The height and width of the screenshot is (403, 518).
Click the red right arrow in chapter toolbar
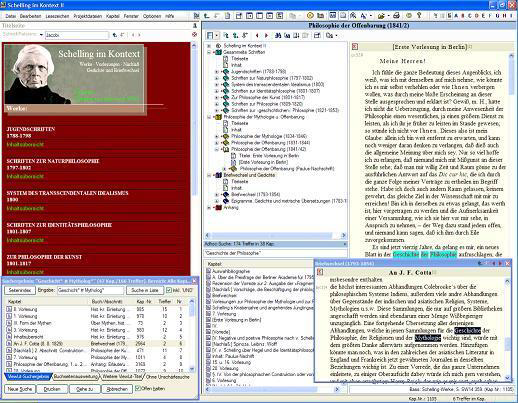coord(266,35)
